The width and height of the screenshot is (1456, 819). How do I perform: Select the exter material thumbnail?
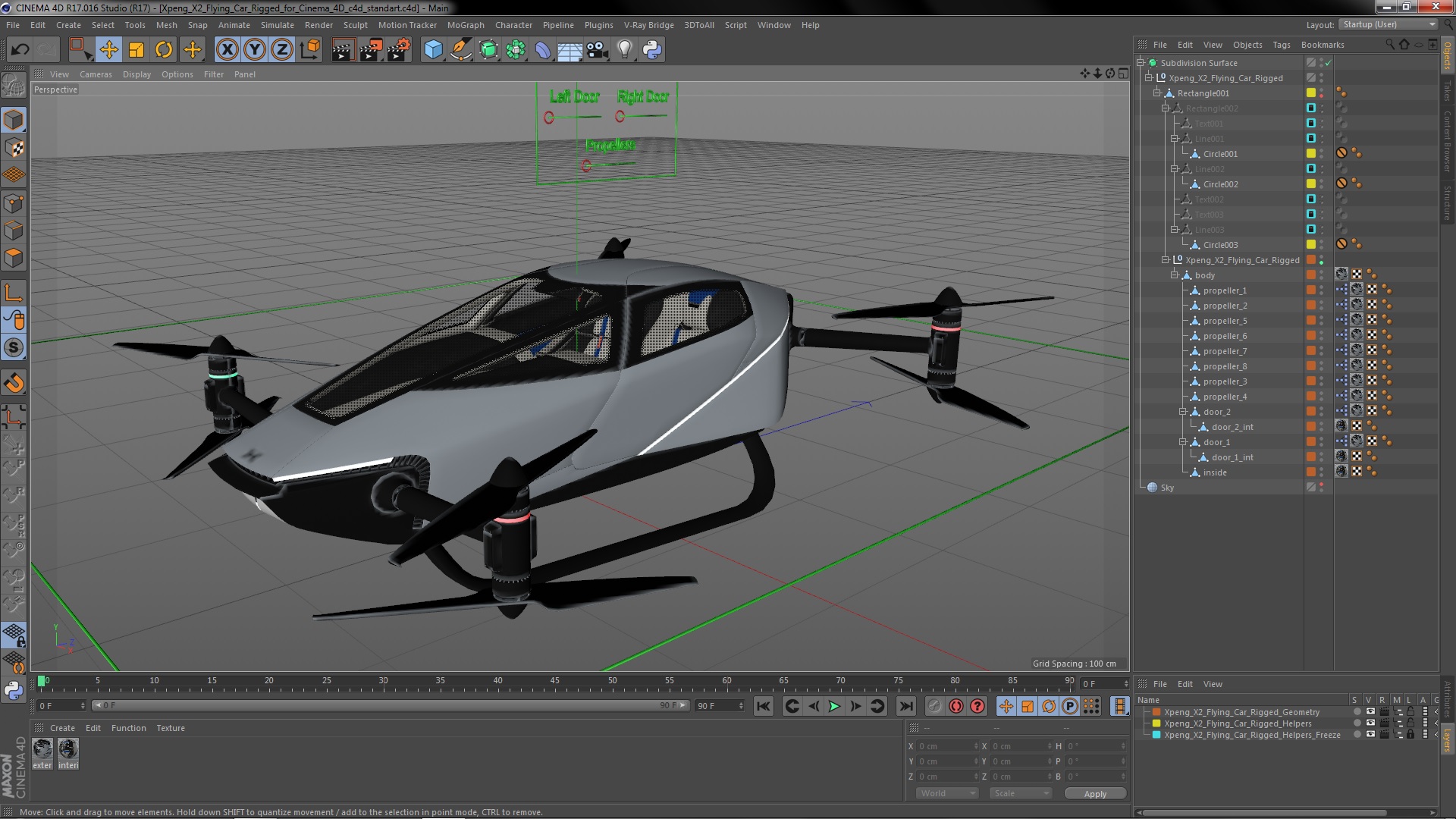tap(42, 753)
